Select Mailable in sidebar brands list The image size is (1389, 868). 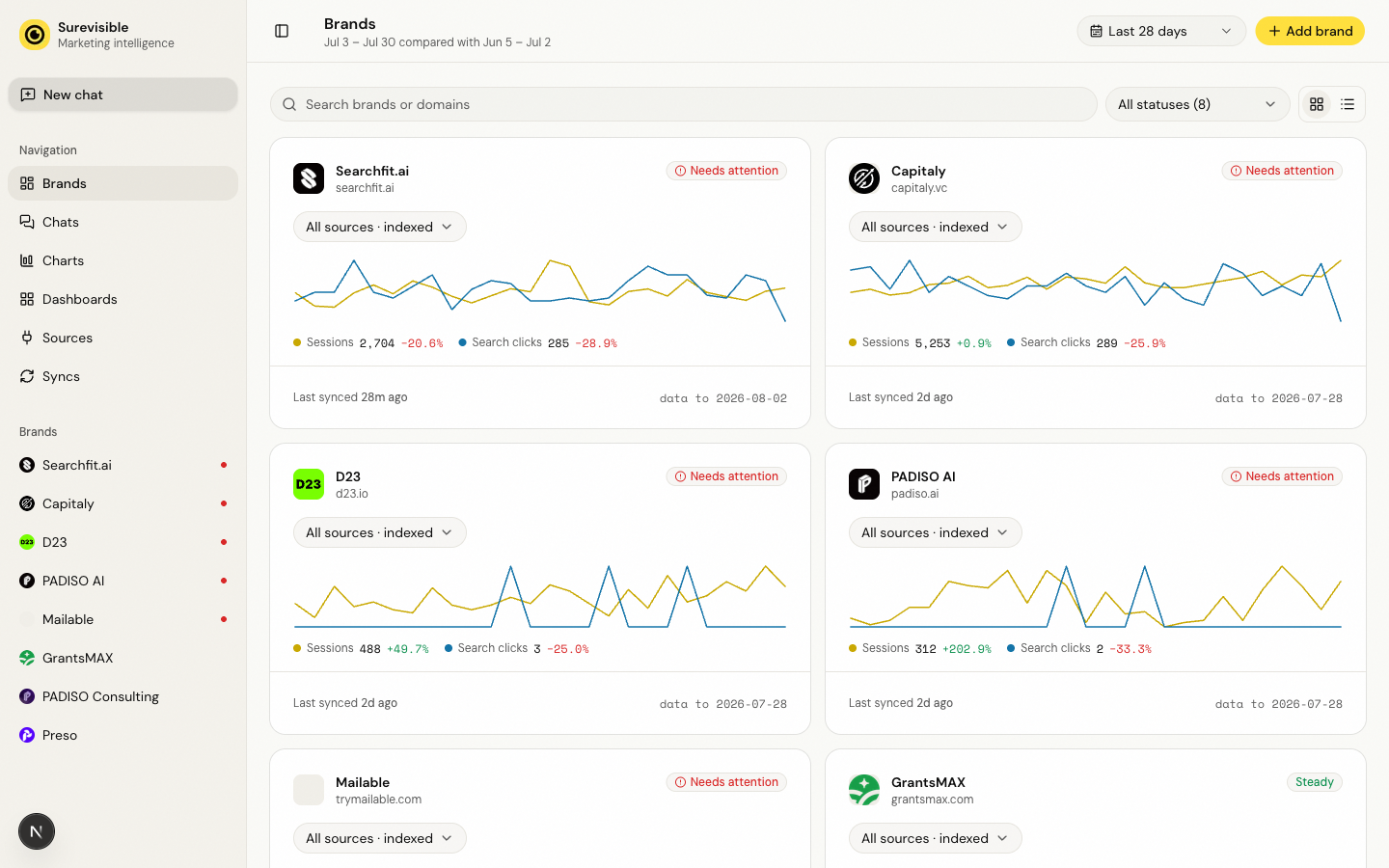[x=123, y=619]
